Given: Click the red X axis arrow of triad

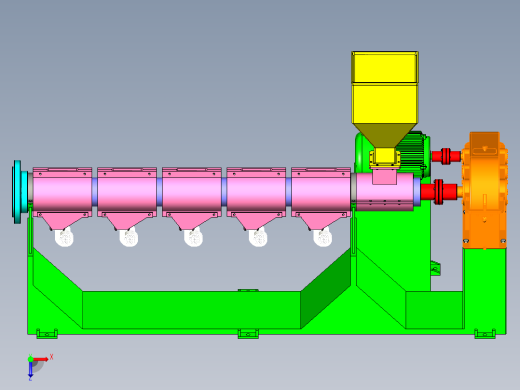Looking at the screenshot, I should click(x=41, y=359).
